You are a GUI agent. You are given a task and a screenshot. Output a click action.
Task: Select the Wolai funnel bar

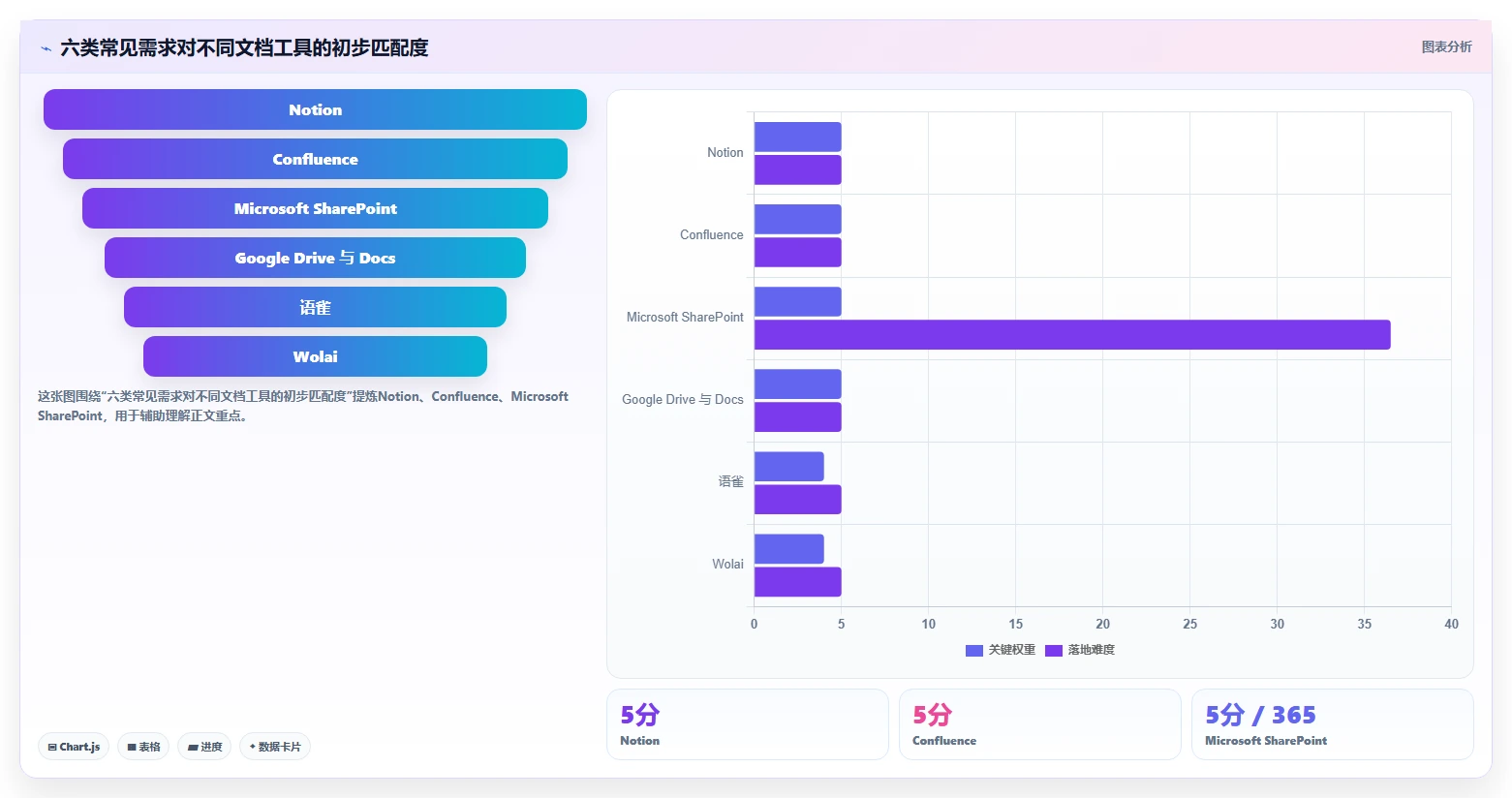[315, 356]
